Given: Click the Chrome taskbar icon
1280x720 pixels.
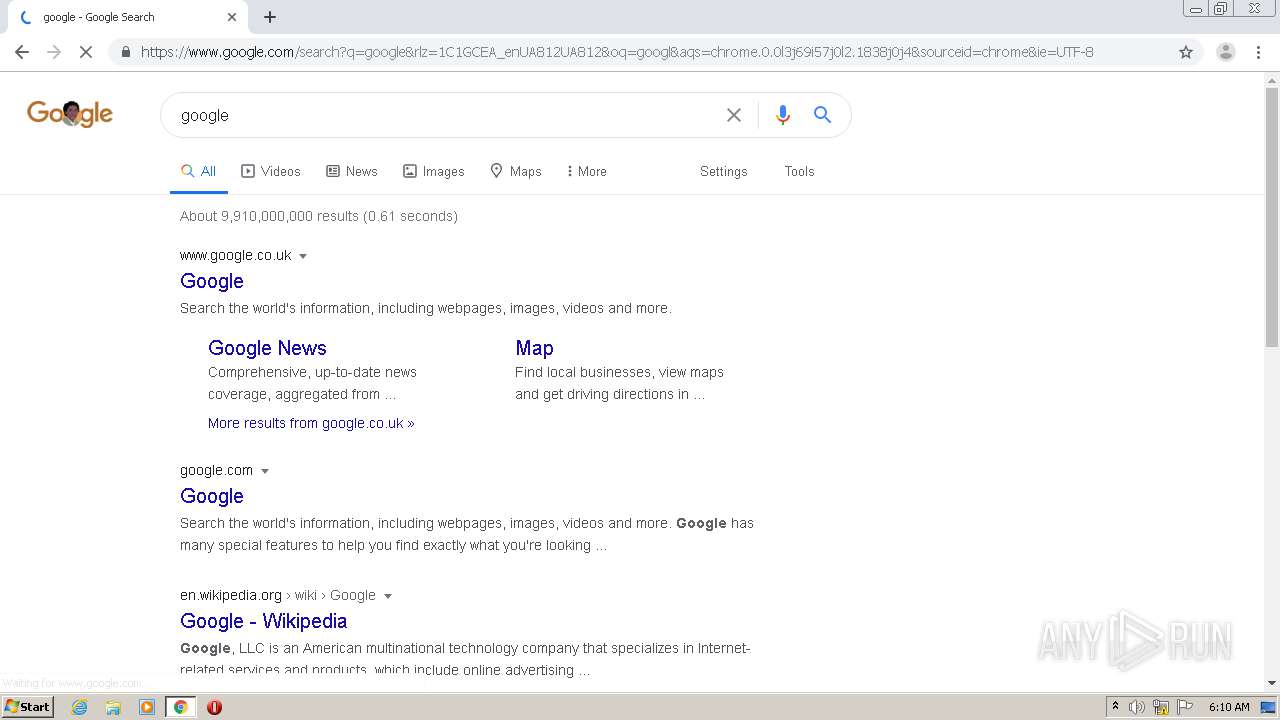Looking at the screenshot, I should (x=180, y=707).
